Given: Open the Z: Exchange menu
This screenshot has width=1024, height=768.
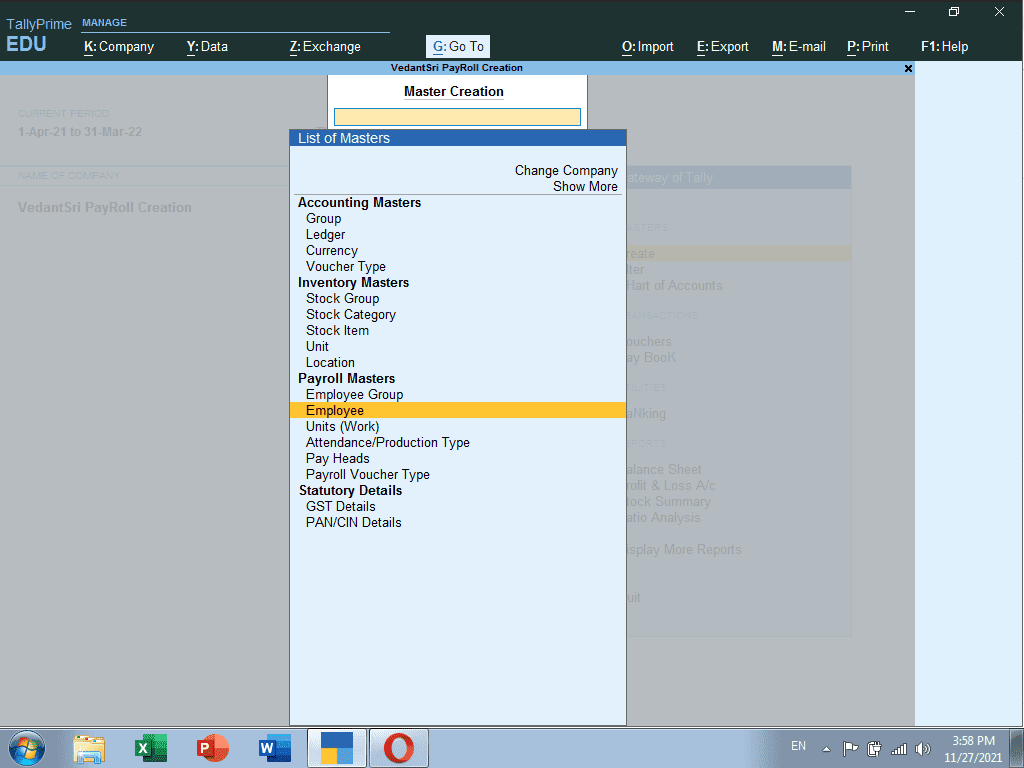Looking at the screenshot, I should 325,46.
